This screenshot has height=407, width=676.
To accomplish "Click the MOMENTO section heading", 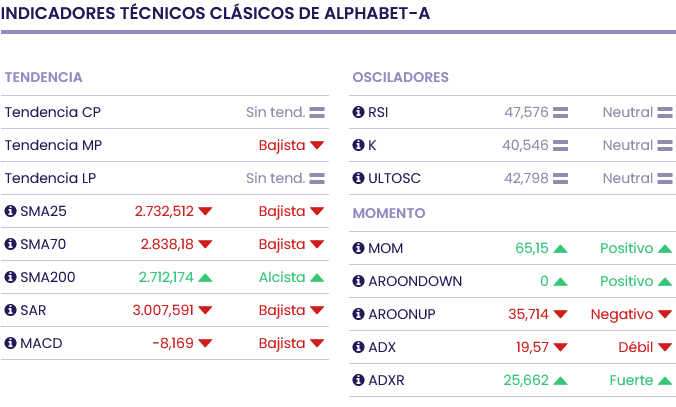I will pyautogui.click(x=389, y=213).
